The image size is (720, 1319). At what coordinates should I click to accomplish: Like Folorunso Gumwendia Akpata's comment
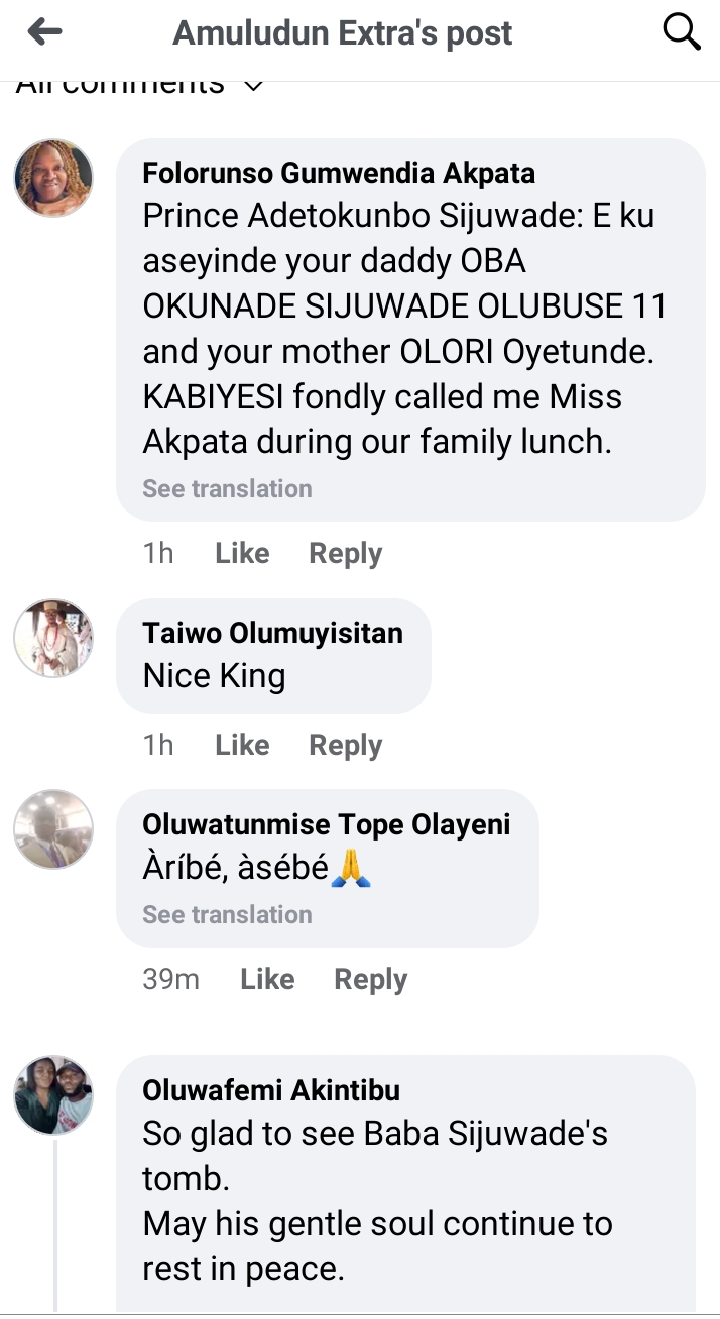[242, 553]
